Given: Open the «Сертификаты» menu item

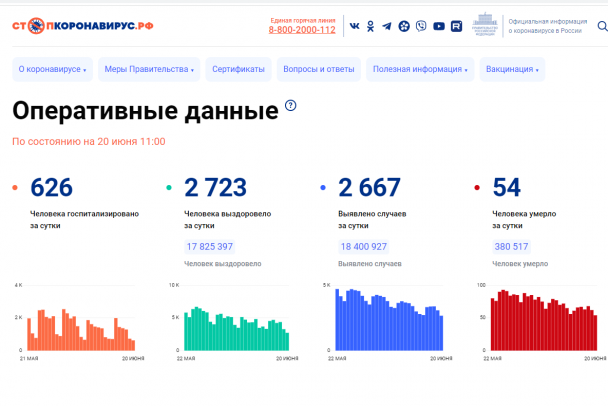Looking at the screenshot, I should 239,70.
